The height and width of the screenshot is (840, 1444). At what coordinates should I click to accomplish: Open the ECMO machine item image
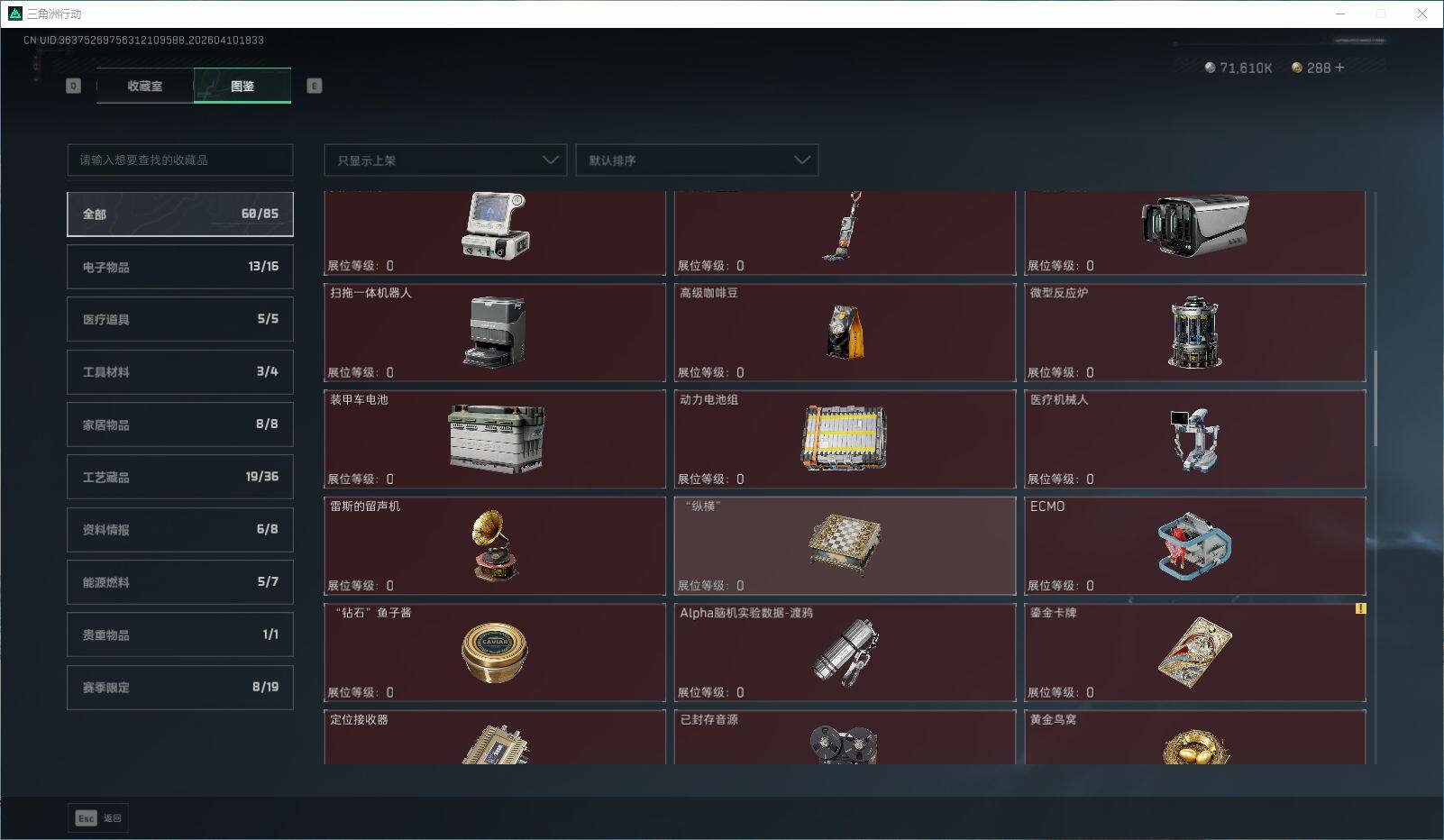pyautogui.click(x=1194, y=545)
